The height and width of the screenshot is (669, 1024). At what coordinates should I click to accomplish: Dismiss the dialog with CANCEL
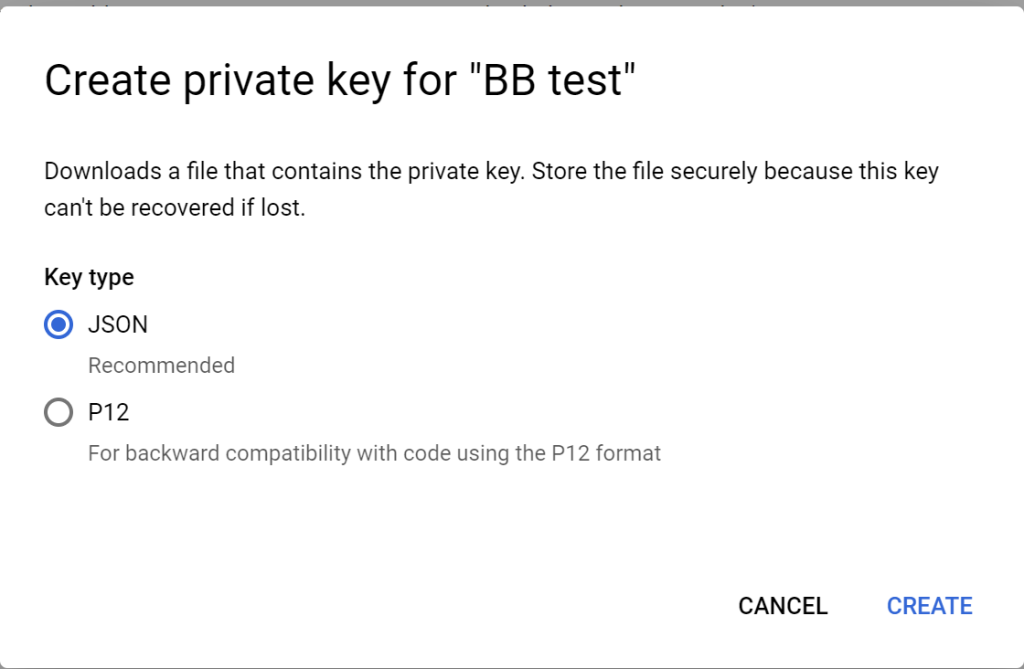pyautogui.click(x=783, y=606)
